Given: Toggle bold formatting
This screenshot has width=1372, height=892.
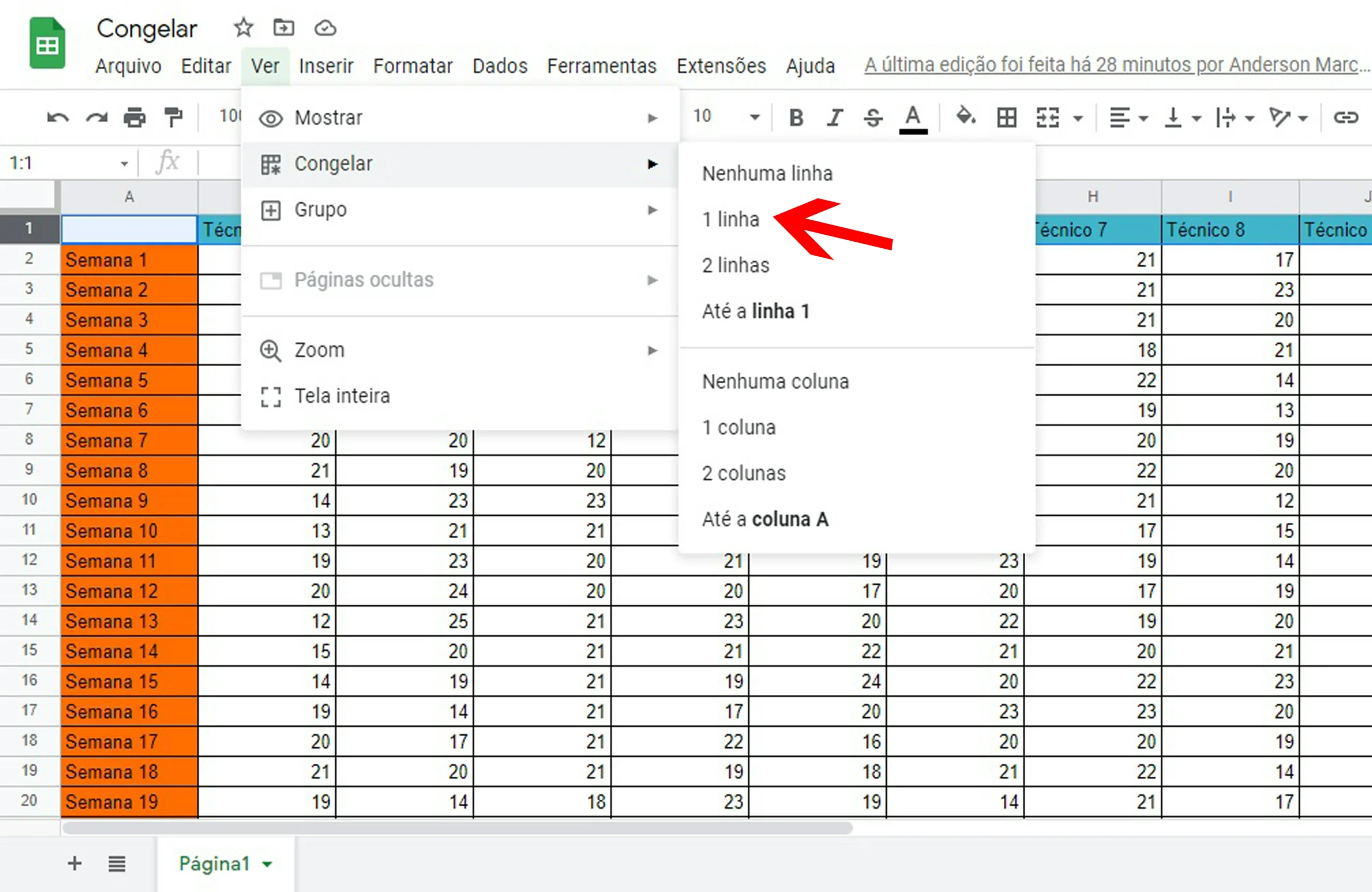Looking at the screenshot, I should 796,117.
